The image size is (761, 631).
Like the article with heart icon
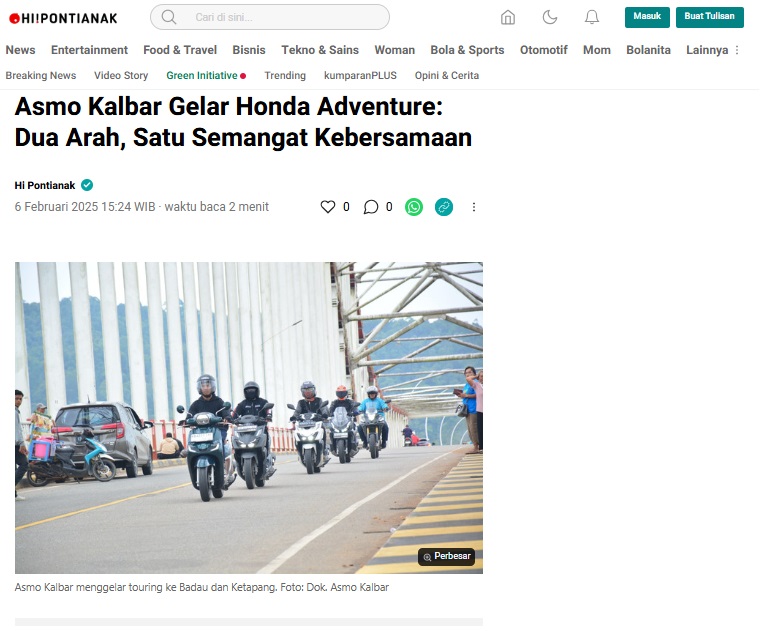pos(328,207)
